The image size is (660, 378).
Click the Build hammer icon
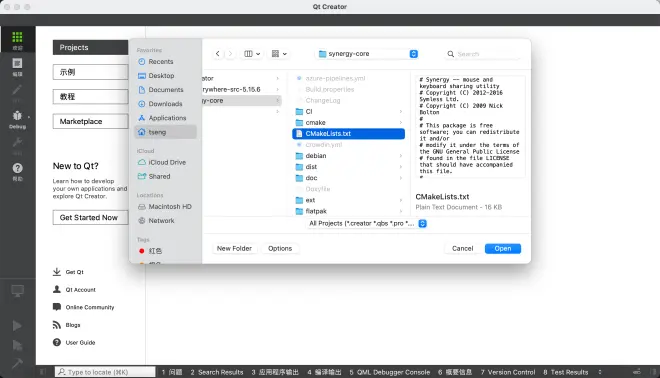coord(17,363)
